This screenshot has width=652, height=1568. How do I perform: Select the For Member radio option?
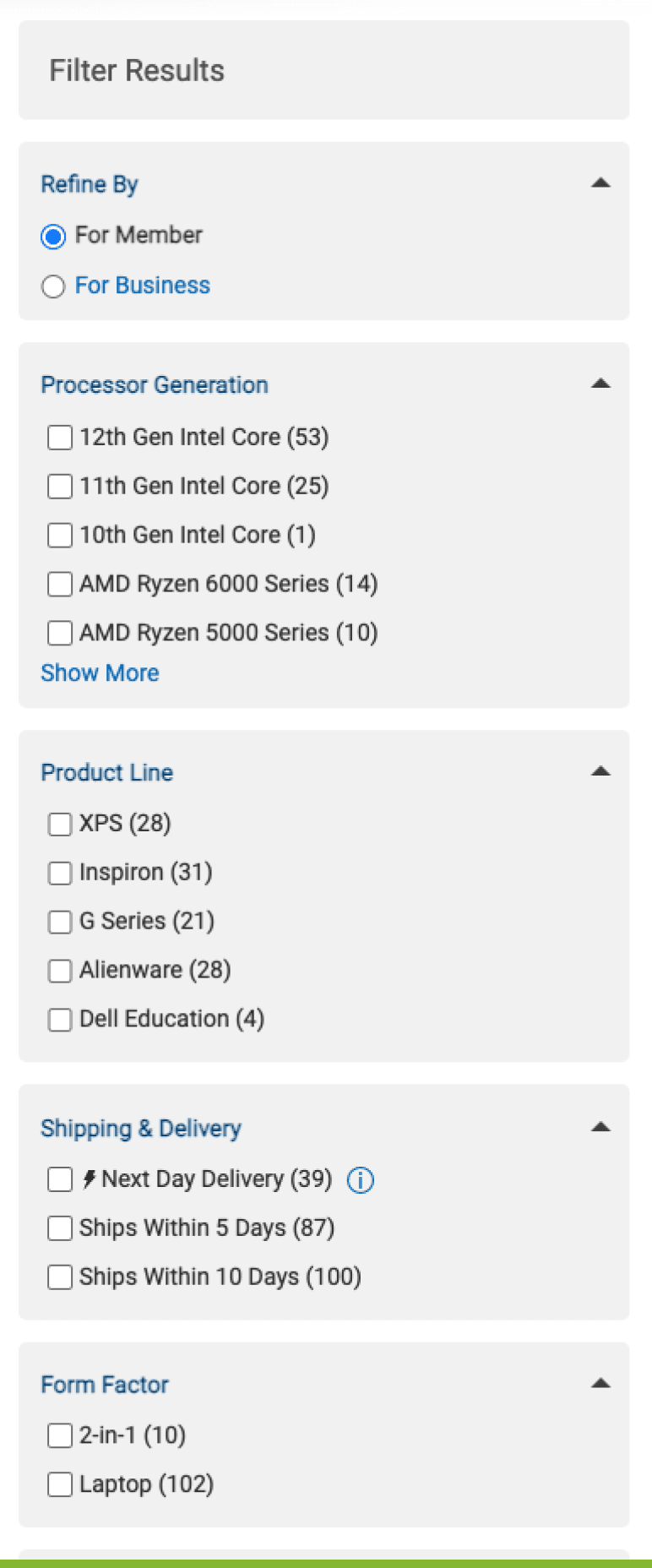coord(53,237)
